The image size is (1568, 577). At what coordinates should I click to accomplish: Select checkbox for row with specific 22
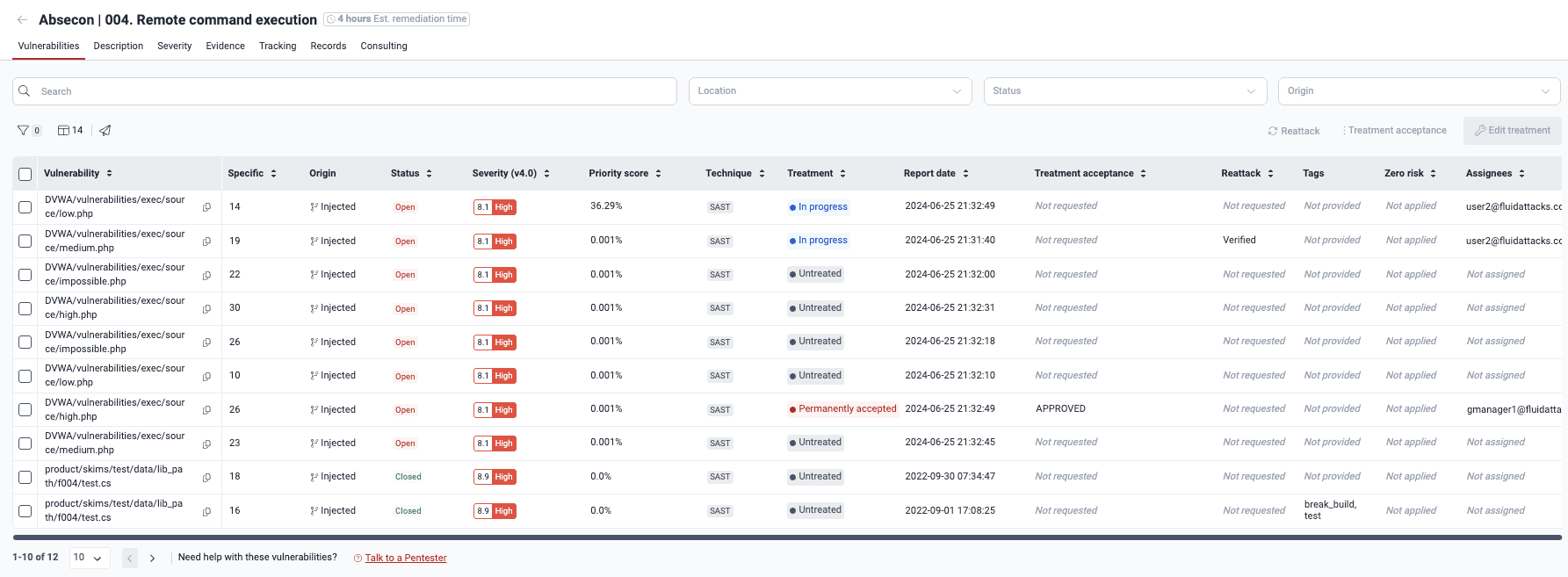[x=25, y=275]
